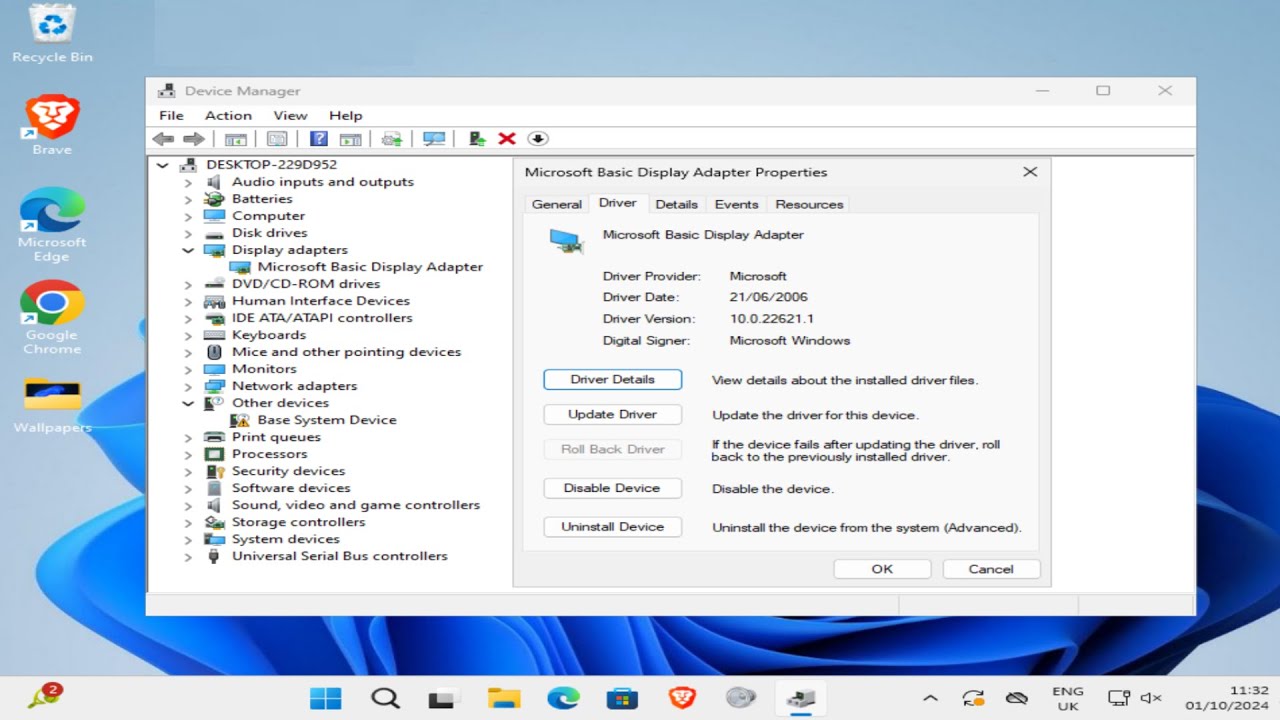
Task: Switch to the Events tab
Action: [736, 204]
